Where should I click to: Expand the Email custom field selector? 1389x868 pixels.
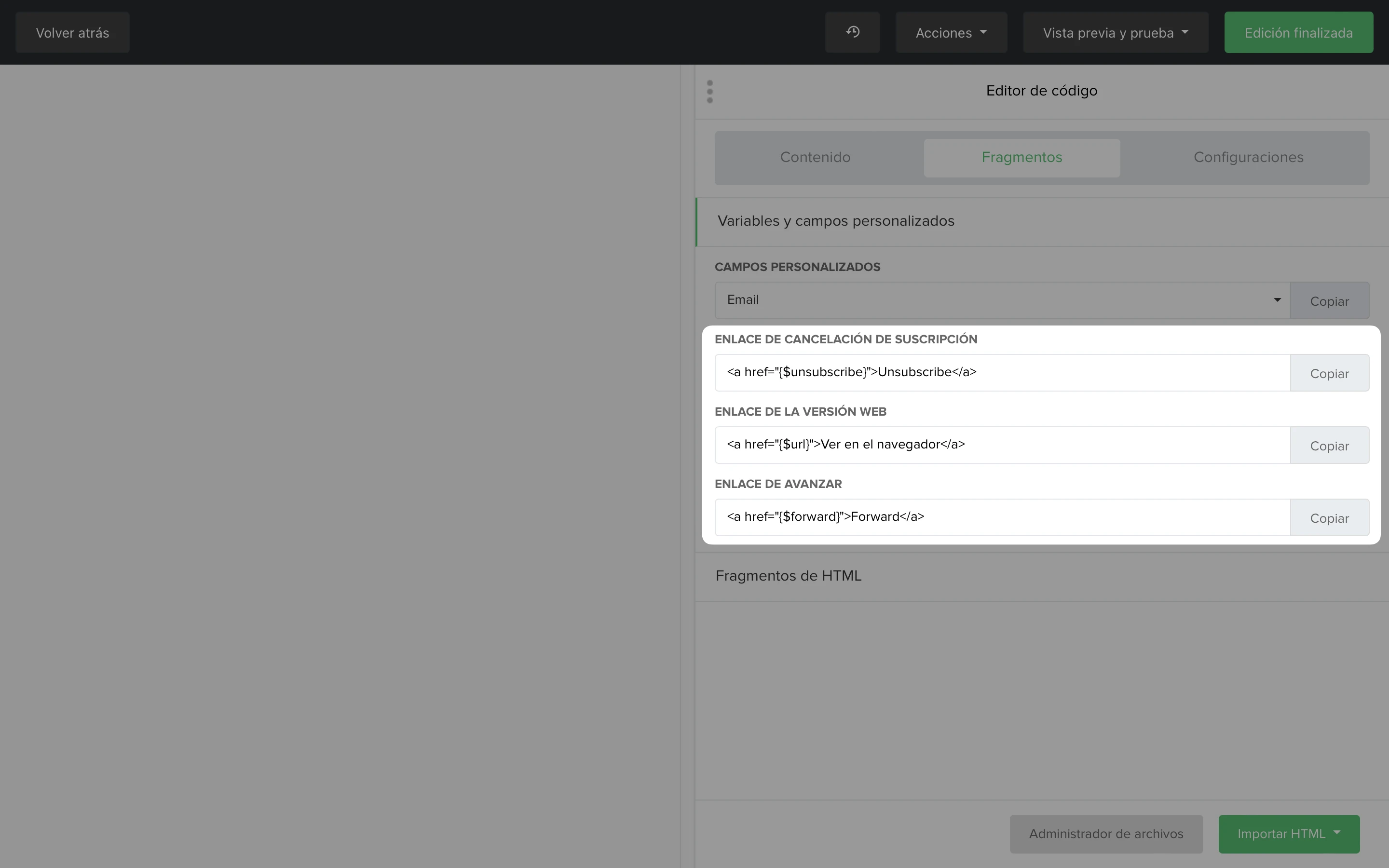(x=1002, y=300)
